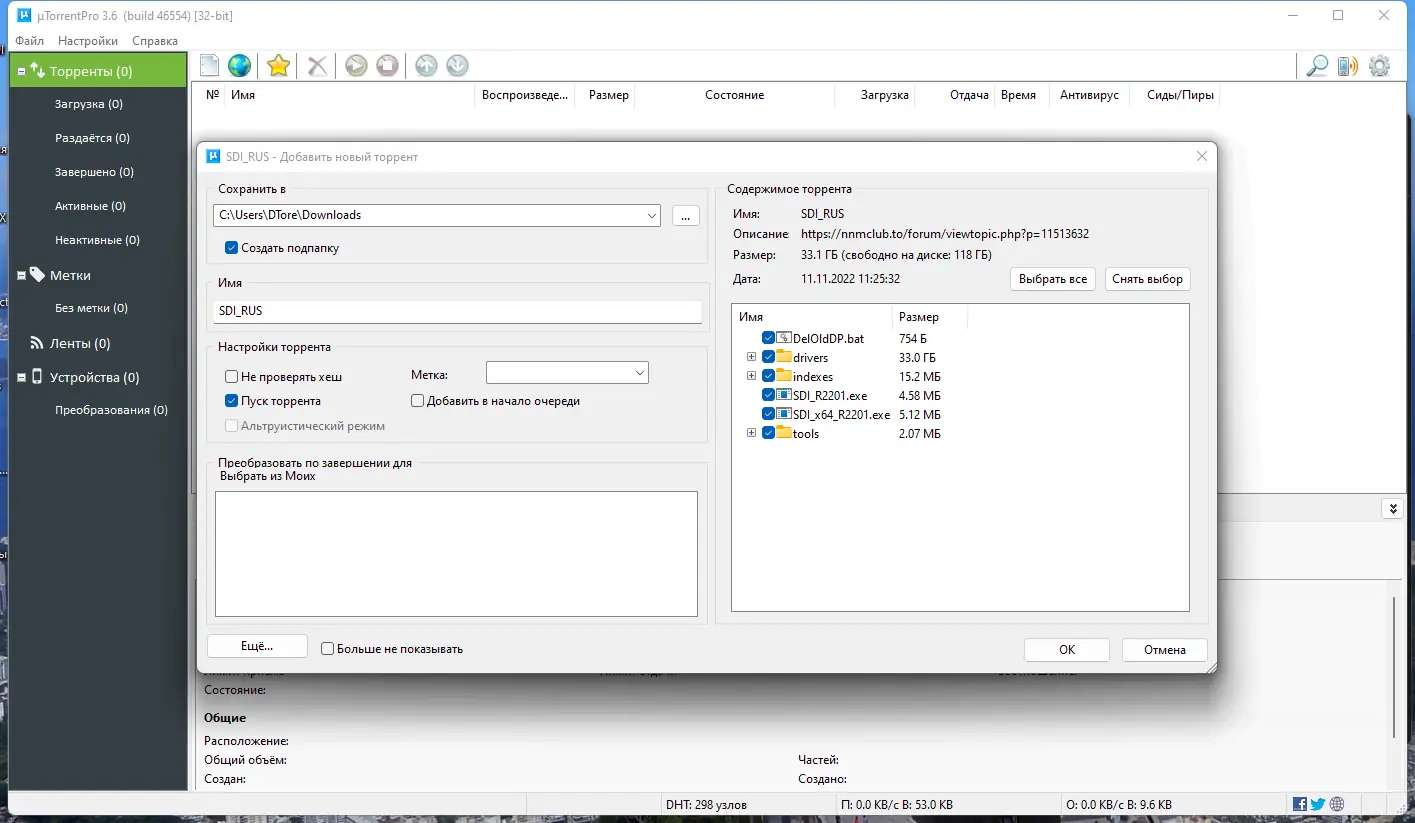Click the Состояние column header in main list

coord(734,95)
